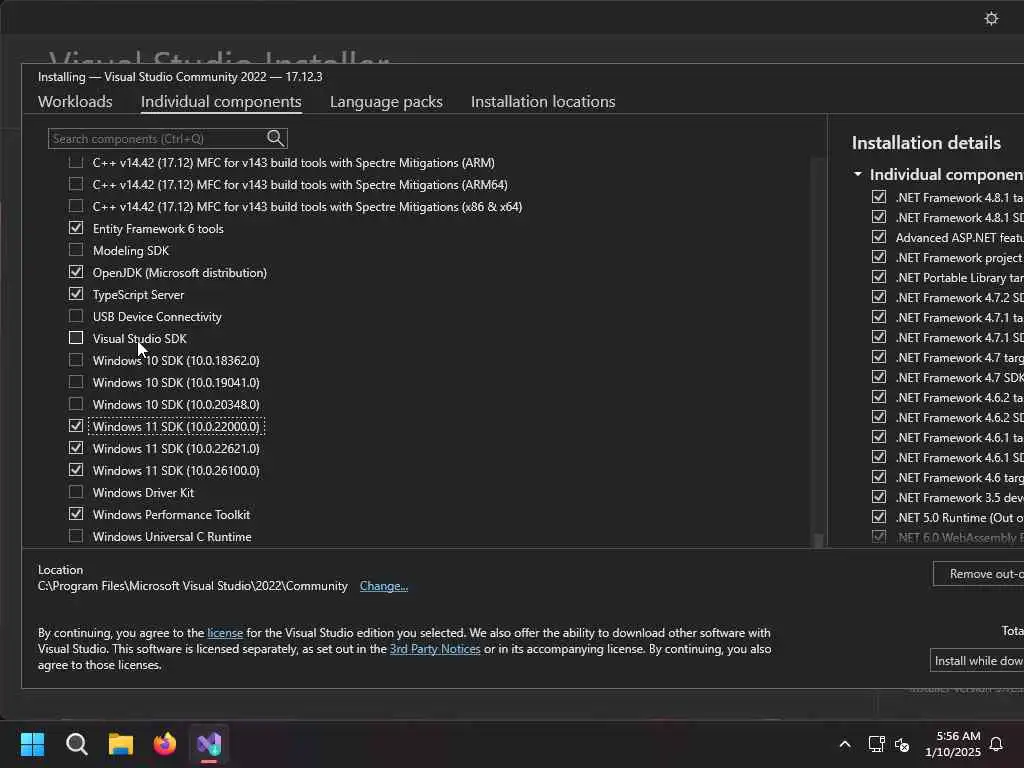The image size is (1024, 768).
Task: Click the install location path text
Action: pyautogui.click(x=193, y=586)
